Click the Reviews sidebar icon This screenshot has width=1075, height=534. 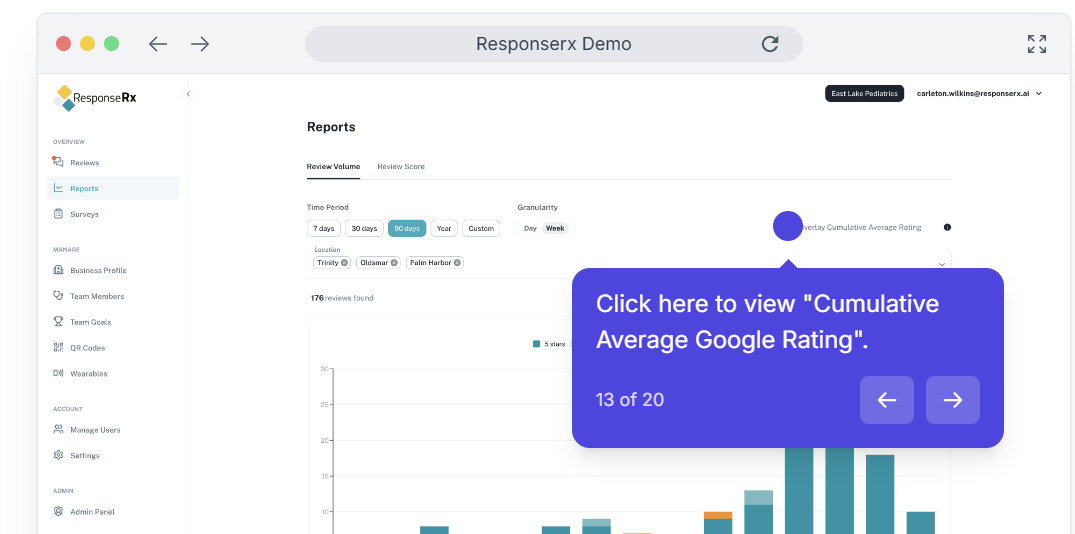click(58, 162)
